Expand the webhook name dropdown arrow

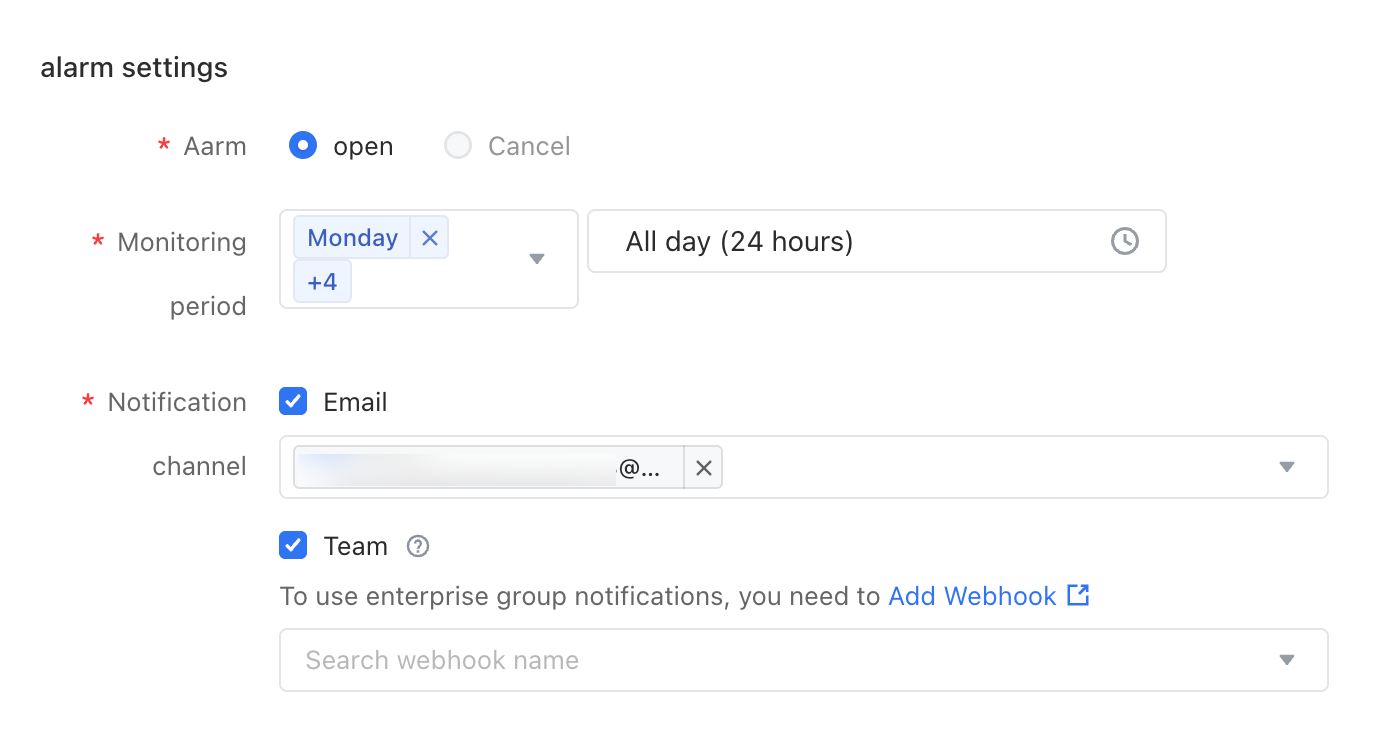pyautogui.click(x=1287, y=660)
